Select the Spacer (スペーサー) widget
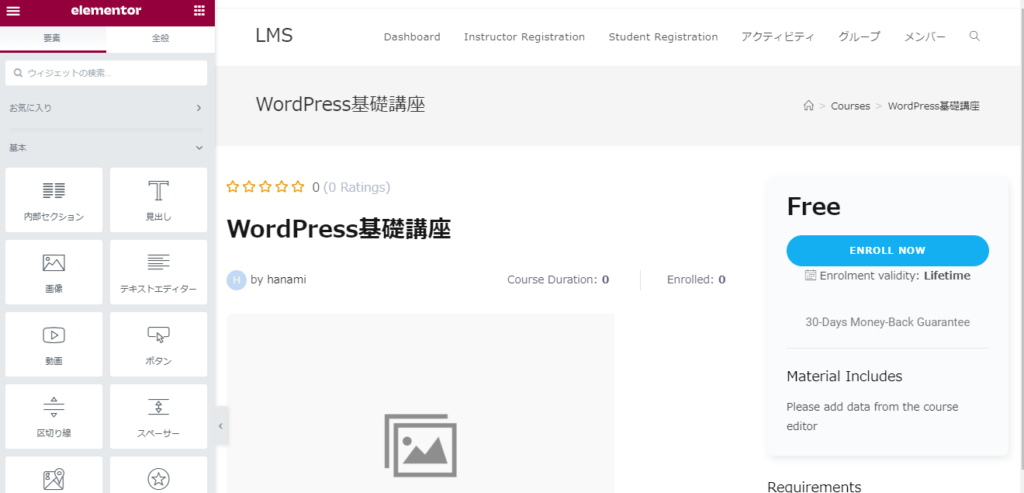The image size is (1024, 493). coord(158,416)
